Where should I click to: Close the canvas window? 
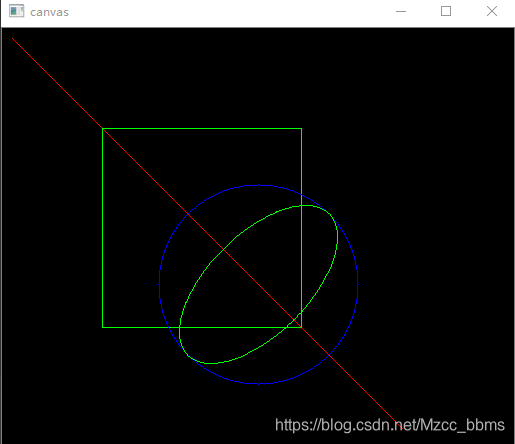pos(492,11)
